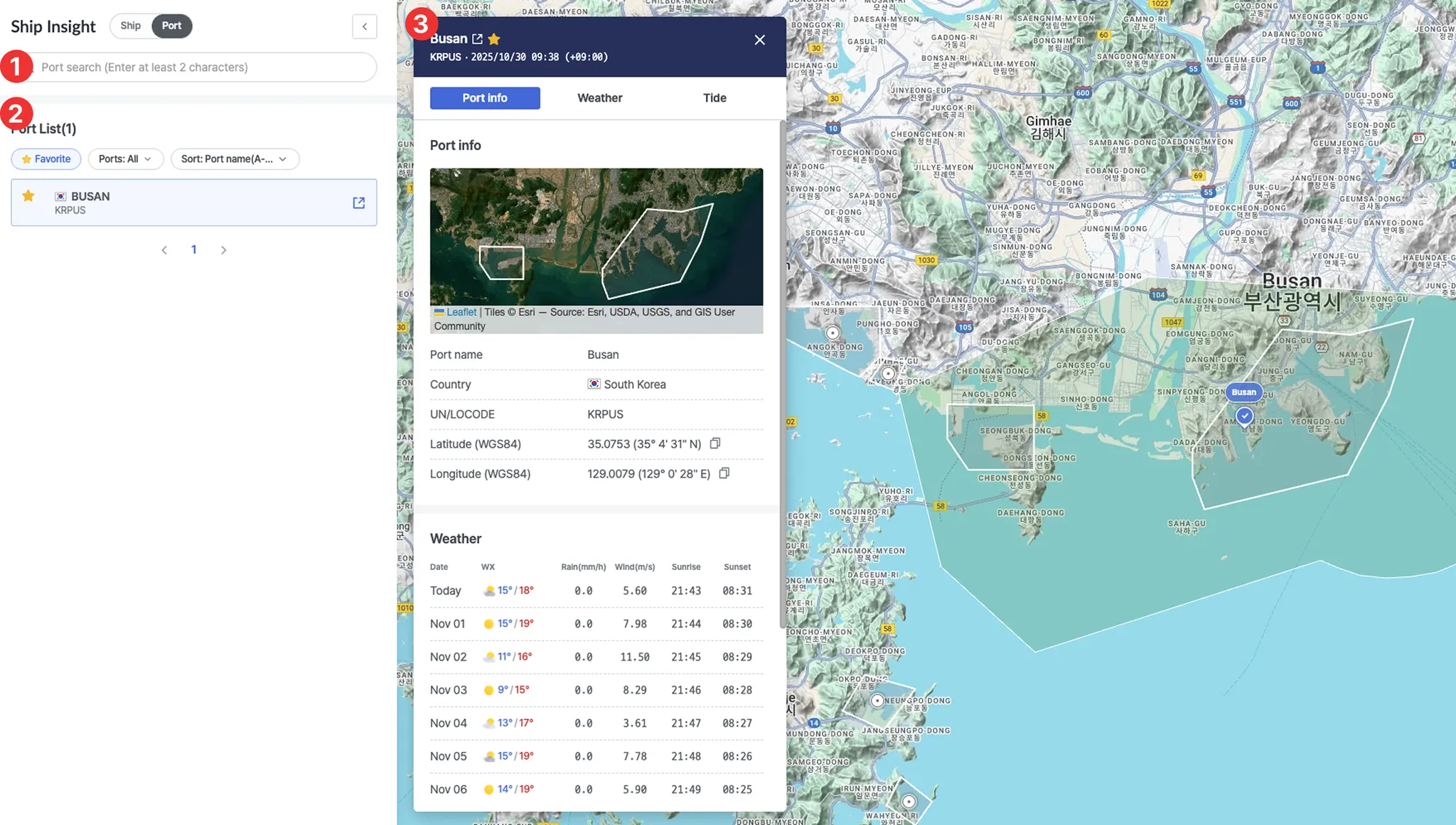Switch to Ship mode toggle

tap(131, 26)
